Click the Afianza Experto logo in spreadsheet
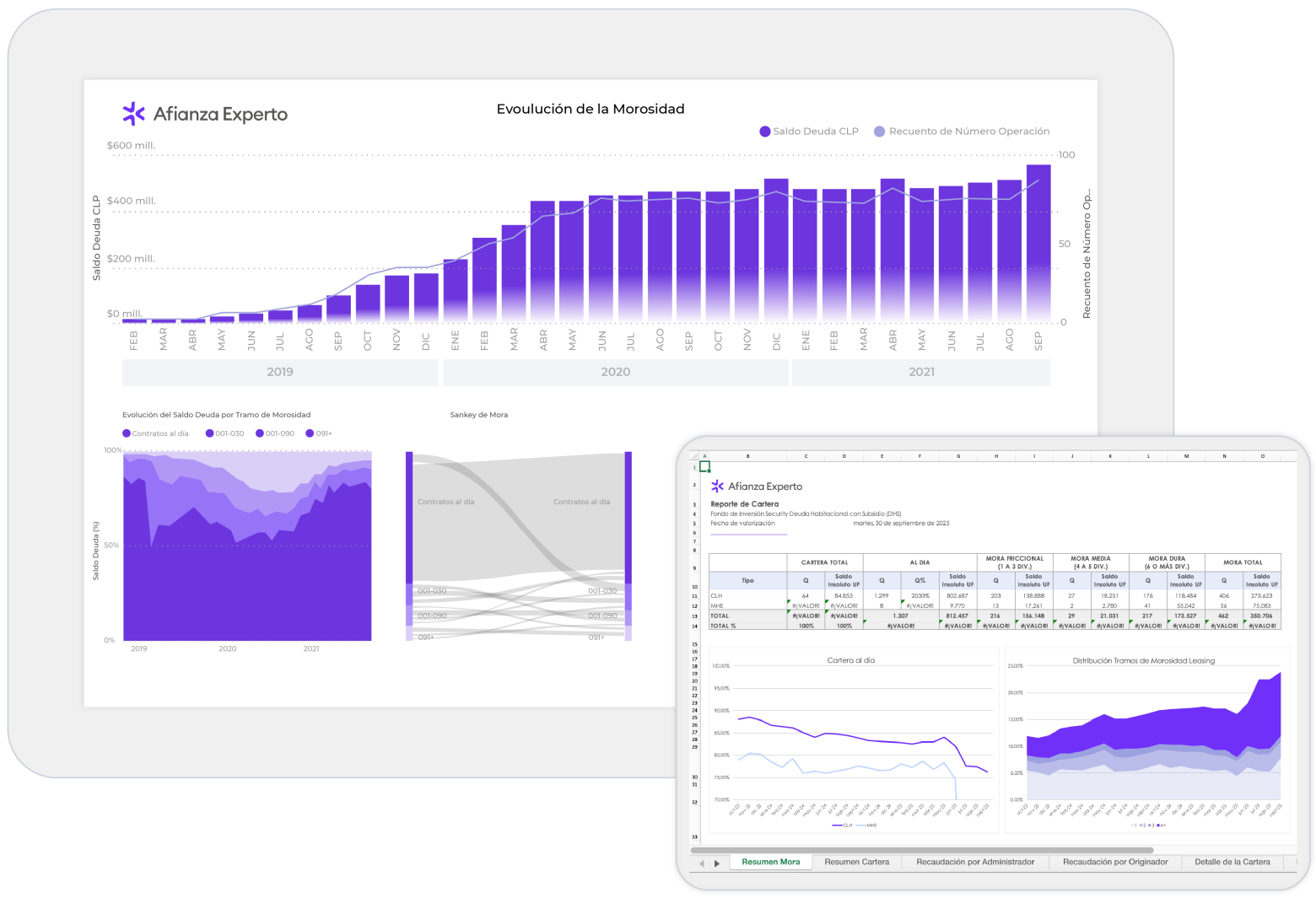1316x898 pixels. [757, 487]
